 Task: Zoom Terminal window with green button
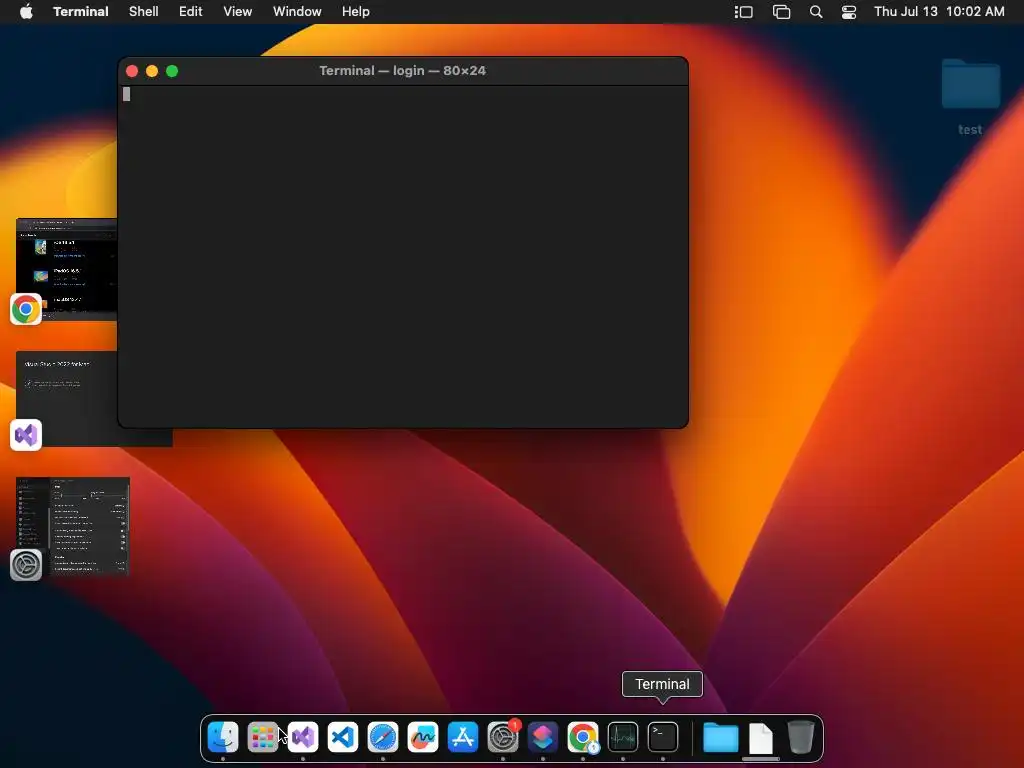pyautogui.click(x=172, y=71)
